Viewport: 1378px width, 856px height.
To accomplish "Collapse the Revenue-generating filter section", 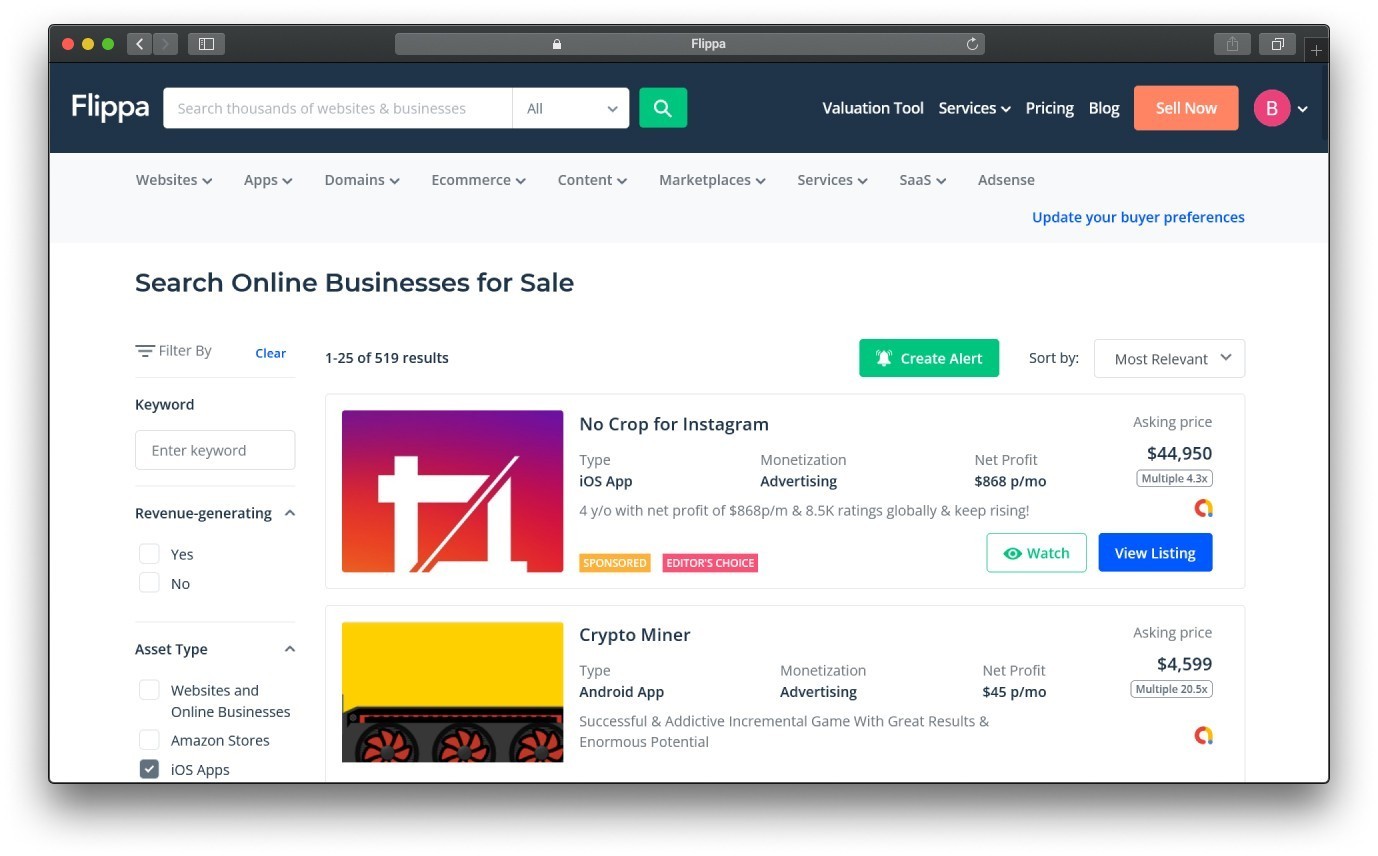I will point(290,513).
